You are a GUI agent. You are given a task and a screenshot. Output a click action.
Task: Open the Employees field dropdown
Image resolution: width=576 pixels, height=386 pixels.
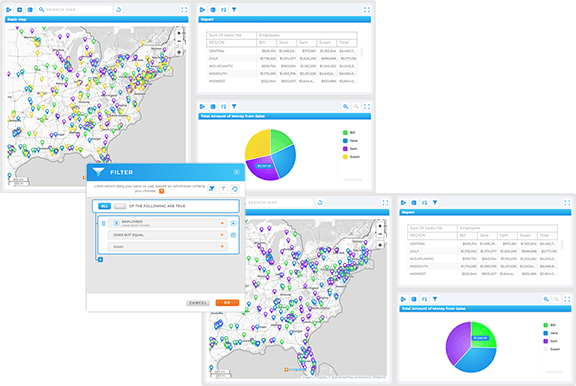[168, 223]
